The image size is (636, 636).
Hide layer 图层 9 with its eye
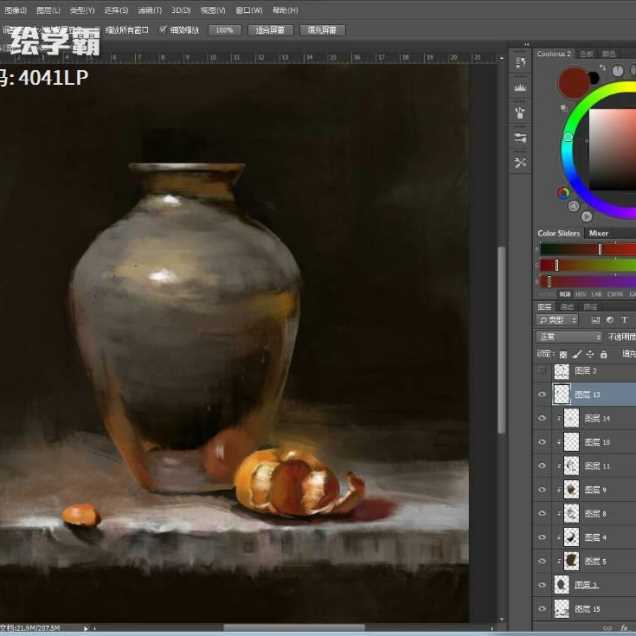542,490
